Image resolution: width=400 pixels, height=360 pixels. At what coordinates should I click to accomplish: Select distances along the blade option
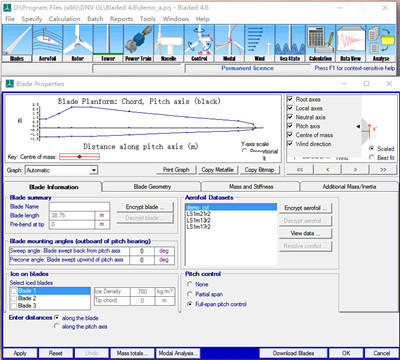(56, 318)
